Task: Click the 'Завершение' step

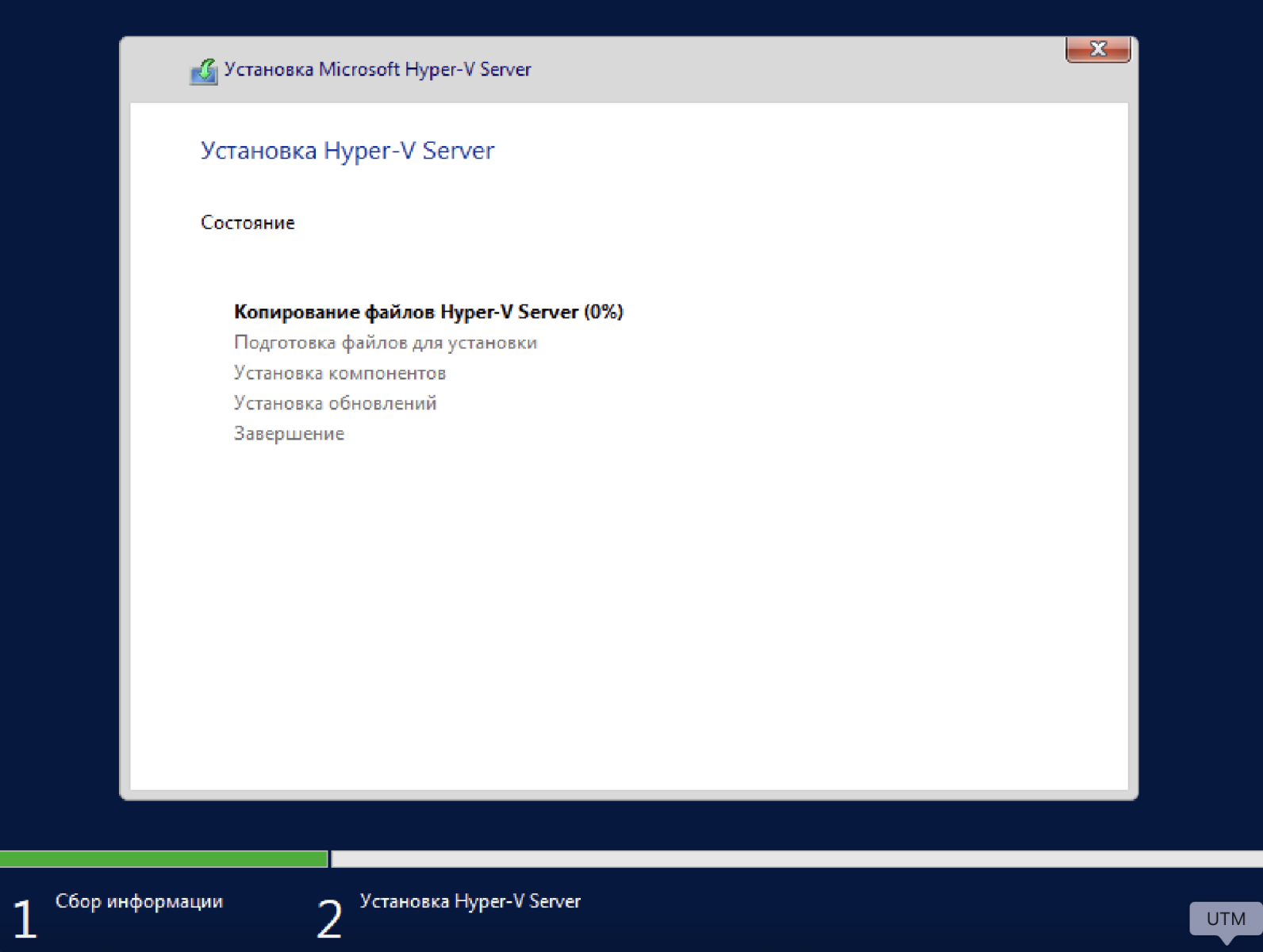Action: pyautogui.click(x=289, y=434)
